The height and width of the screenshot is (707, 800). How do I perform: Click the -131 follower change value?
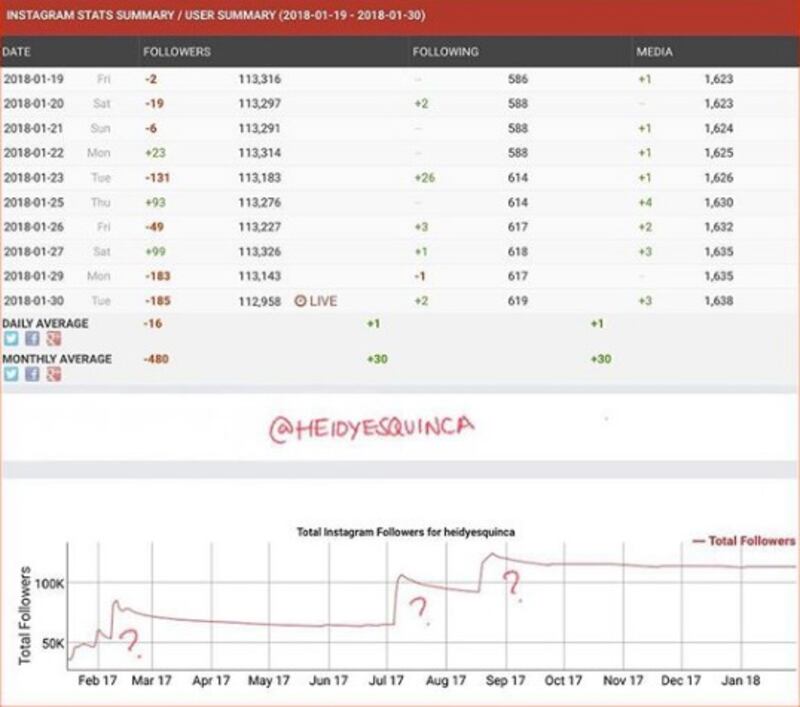click(157, 178)
